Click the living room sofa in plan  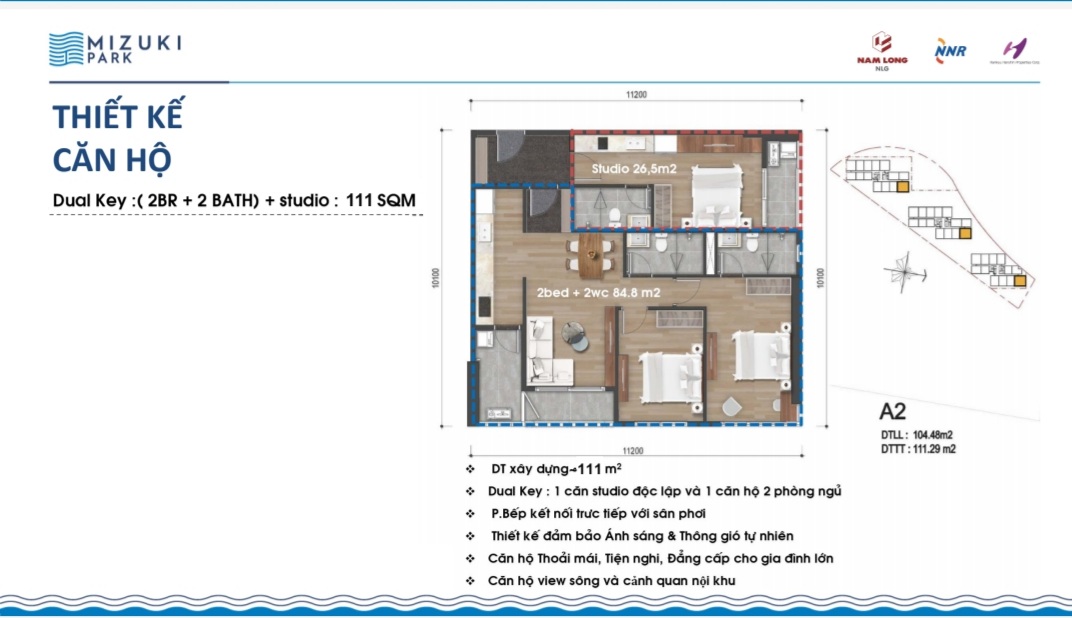(x=542, y=351)
